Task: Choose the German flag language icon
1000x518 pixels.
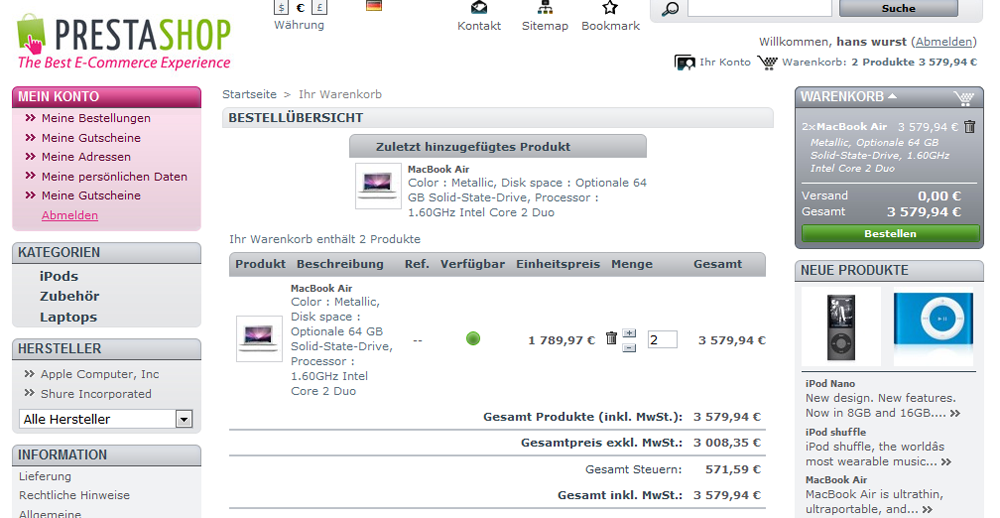Action: click(x=374, y=6)
